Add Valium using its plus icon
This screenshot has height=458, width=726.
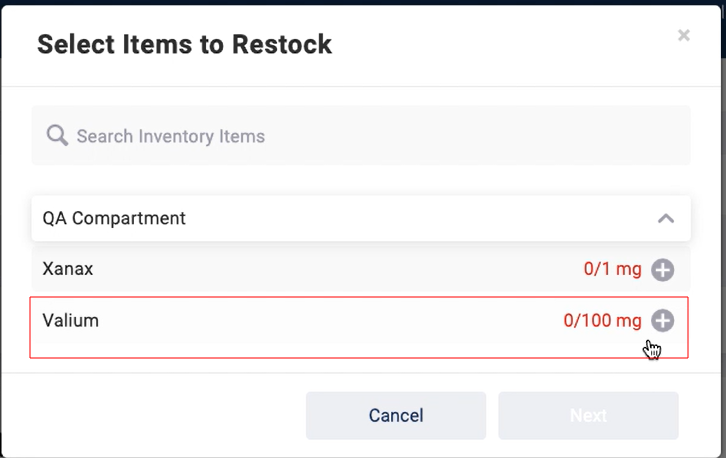(x=662, y=321)
